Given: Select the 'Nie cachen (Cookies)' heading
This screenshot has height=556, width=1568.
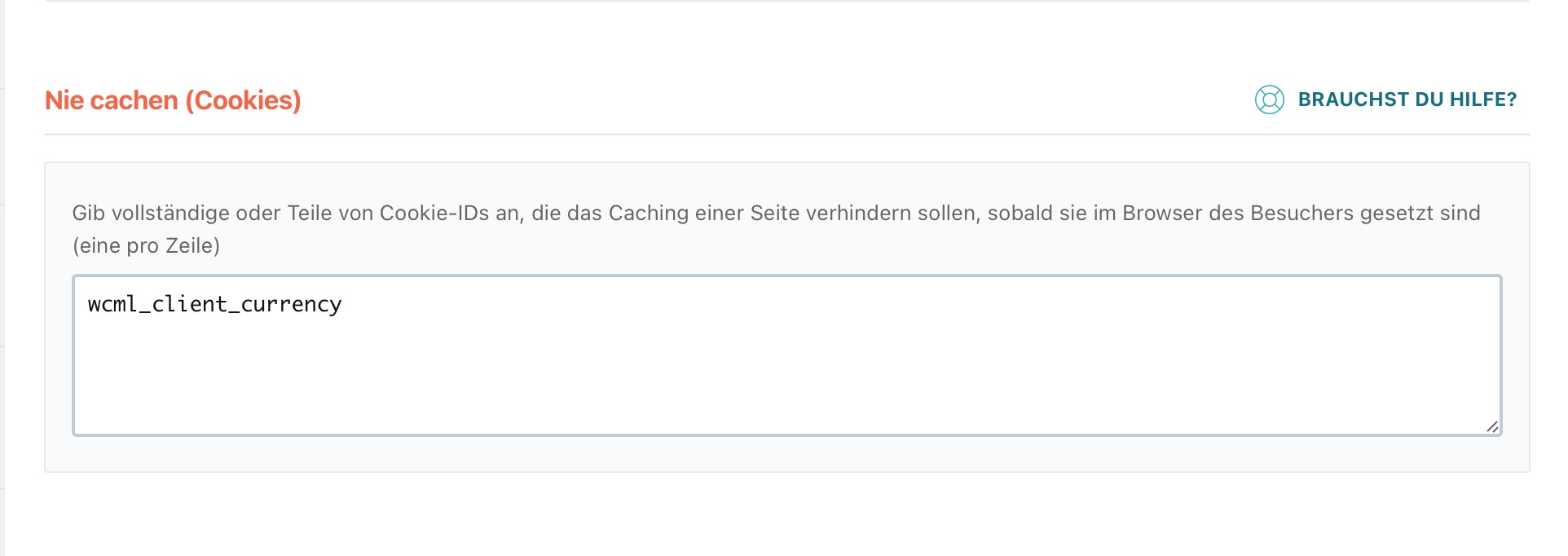Looking at the screenshot, I should pyautogui.click(x=173, y=100).
